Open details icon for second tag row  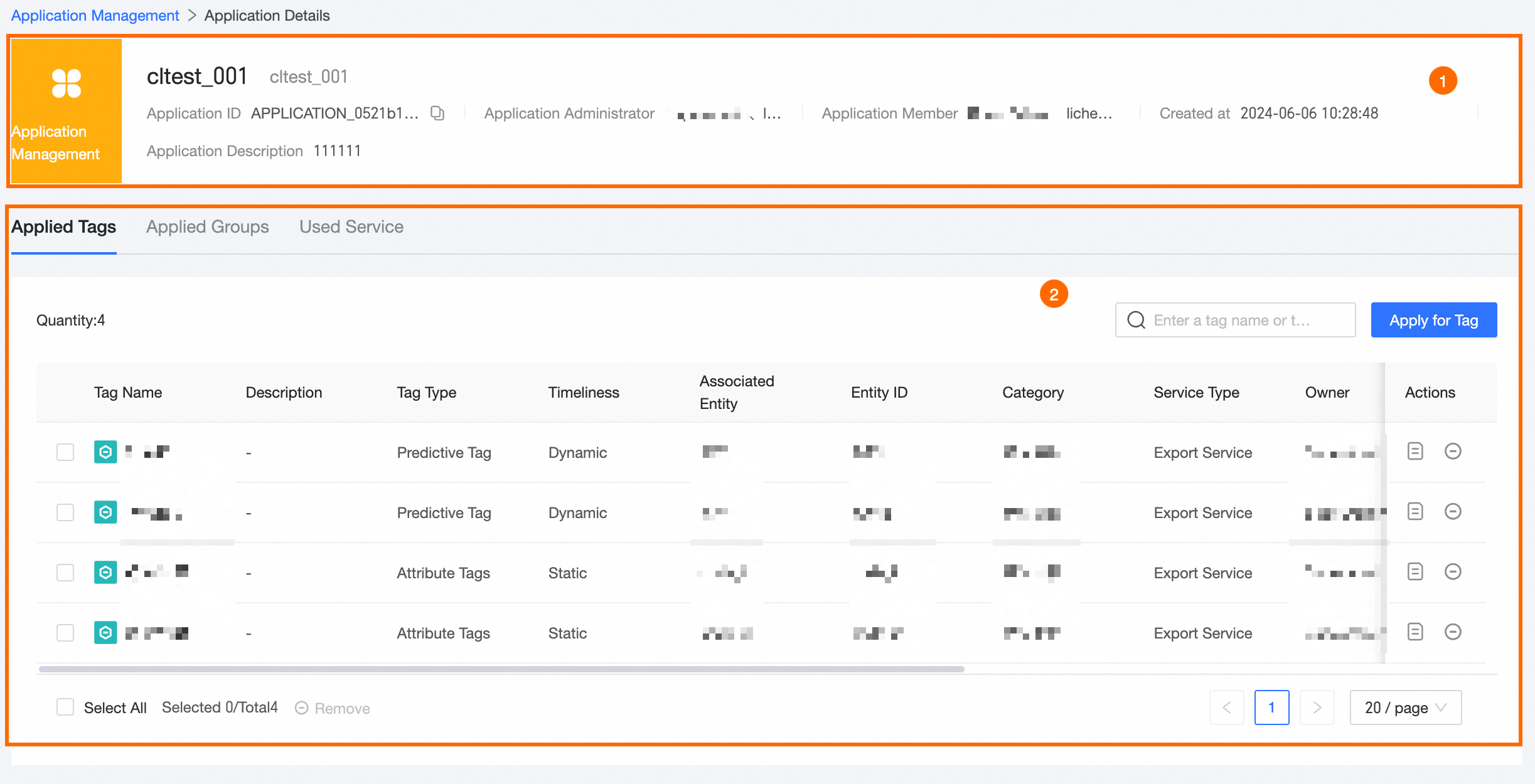(x=1415, y=512)
